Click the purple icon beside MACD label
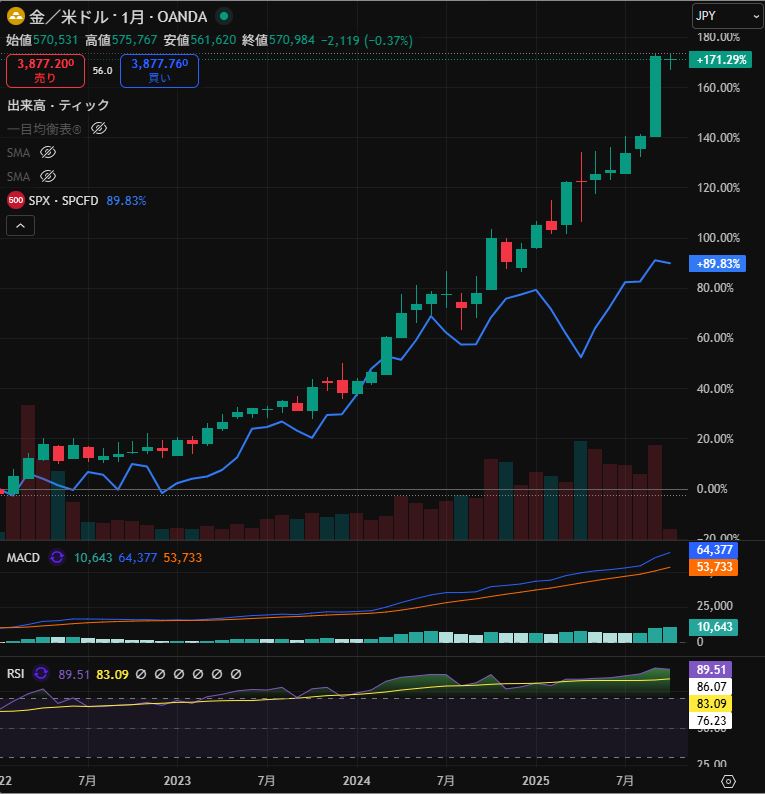Image resolution: width=765 pixels, height=794 pixels. (x=56, y=557)
